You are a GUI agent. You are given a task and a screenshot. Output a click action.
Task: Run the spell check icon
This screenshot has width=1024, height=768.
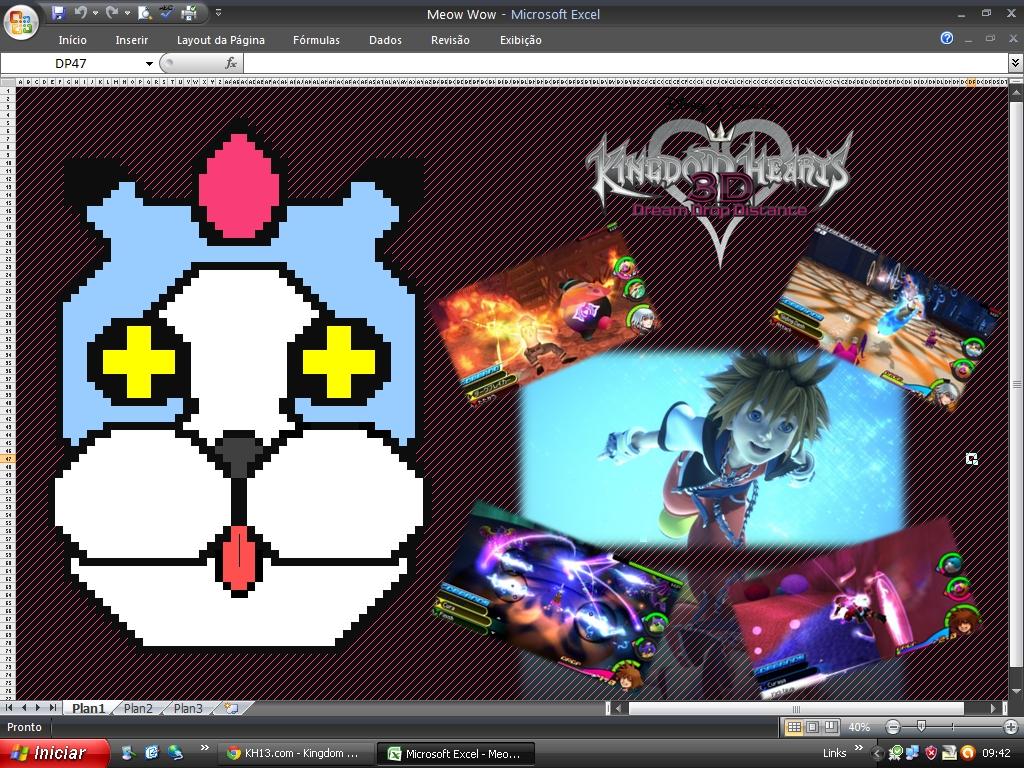(x=167, y=13)
